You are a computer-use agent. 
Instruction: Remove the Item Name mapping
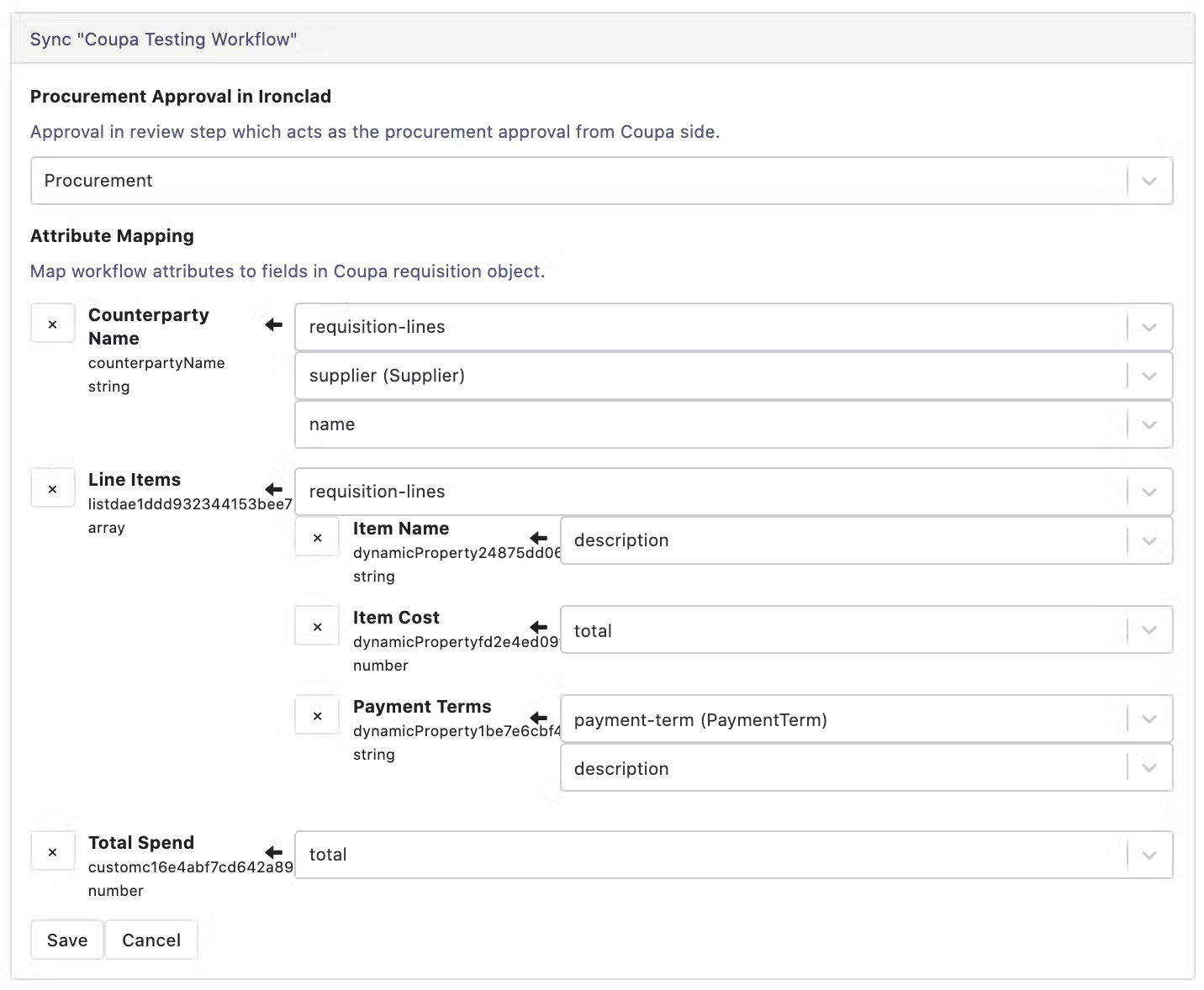[317, 537]
